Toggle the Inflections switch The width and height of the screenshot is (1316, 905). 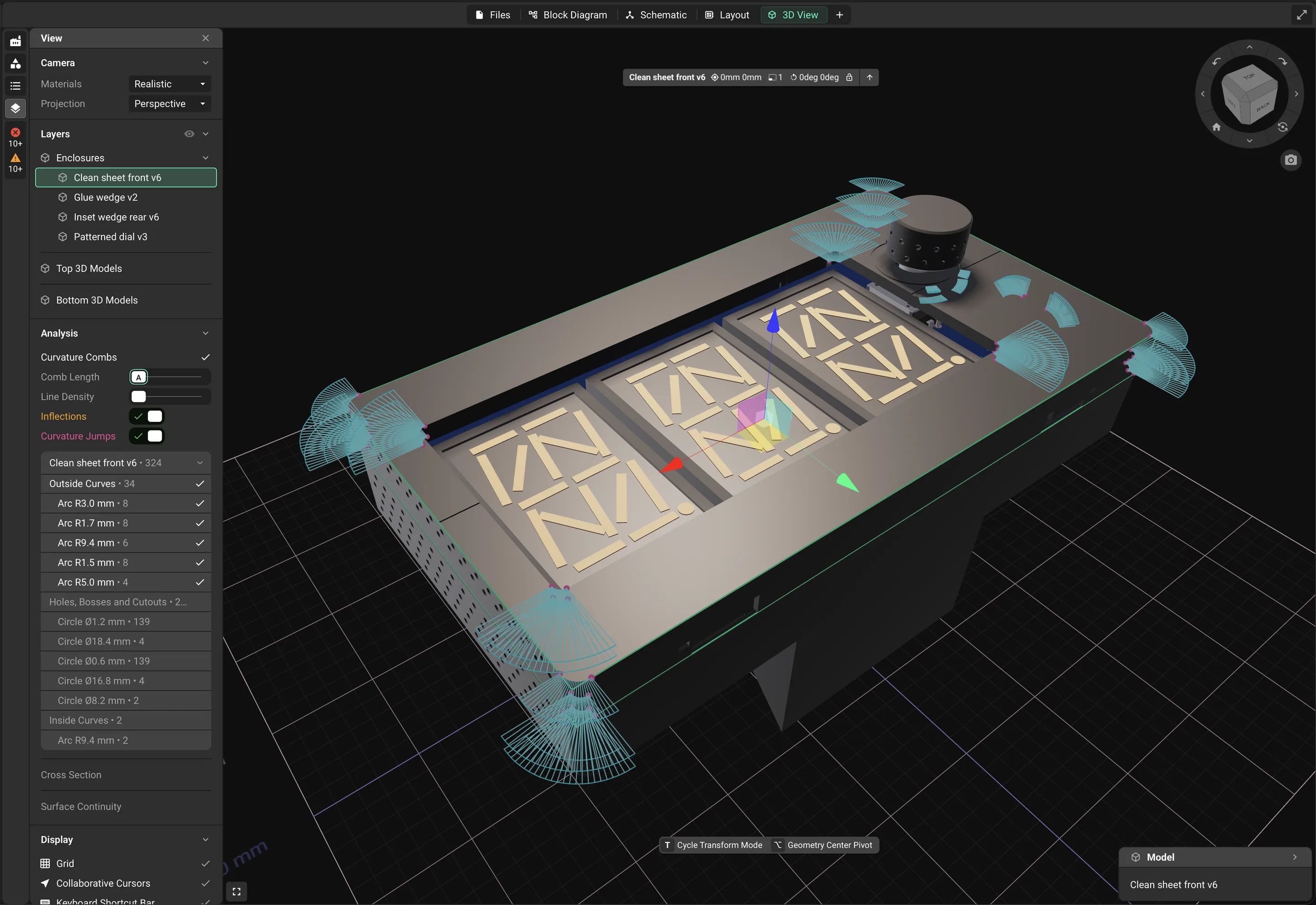coord(147,416)
